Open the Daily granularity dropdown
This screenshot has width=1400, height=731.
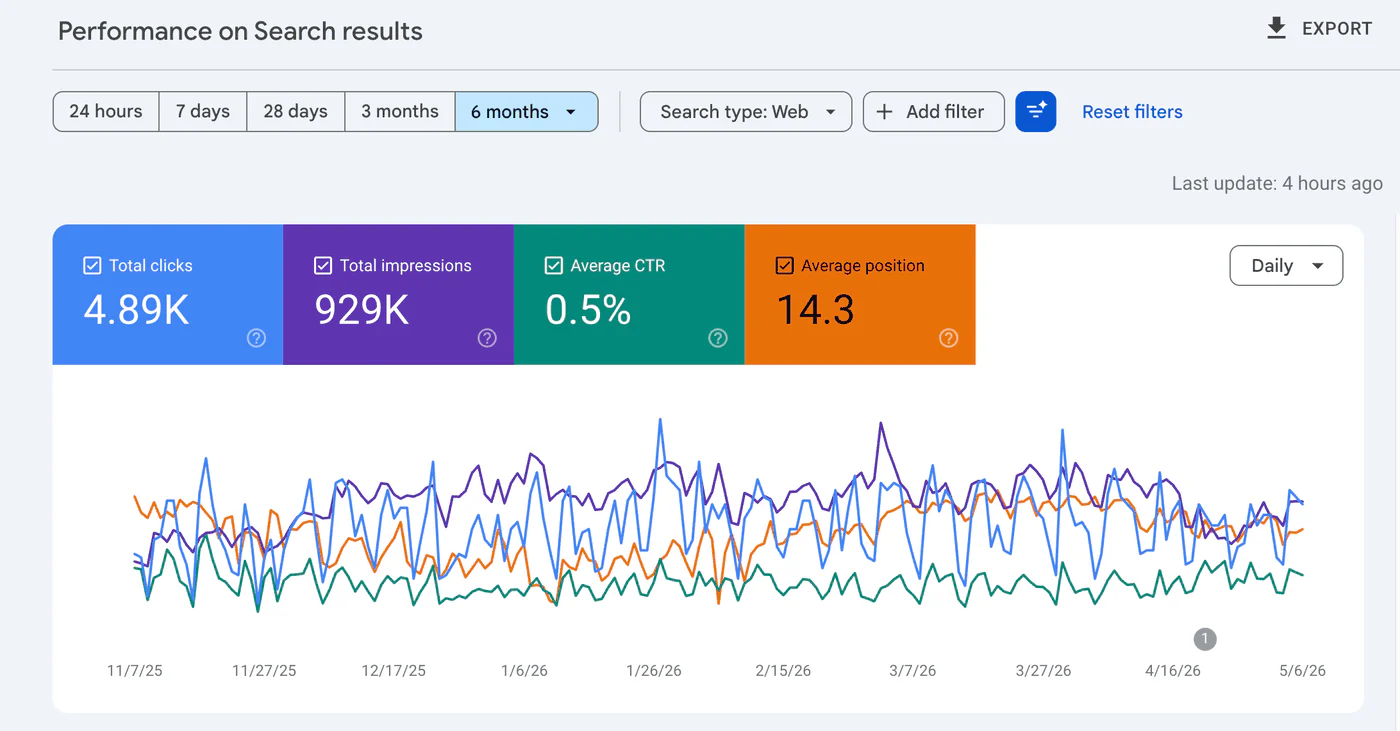pos(1286,266)
